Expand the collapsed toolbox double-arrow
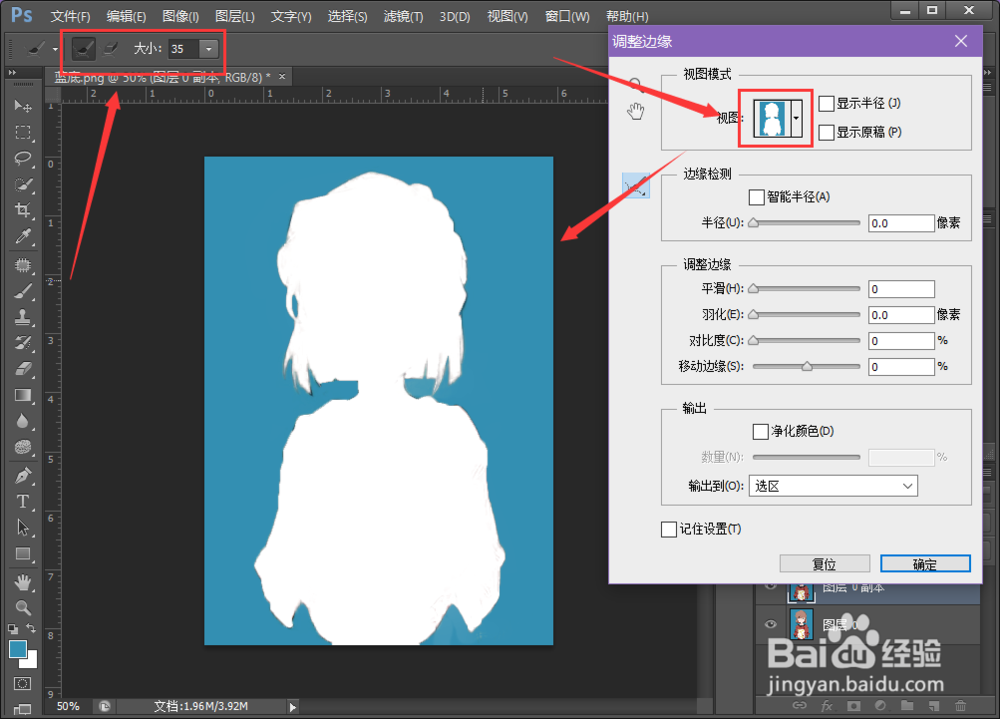The height and width of the screenshot is (719, 1000). pyautogui.click(x=11, y=72)
